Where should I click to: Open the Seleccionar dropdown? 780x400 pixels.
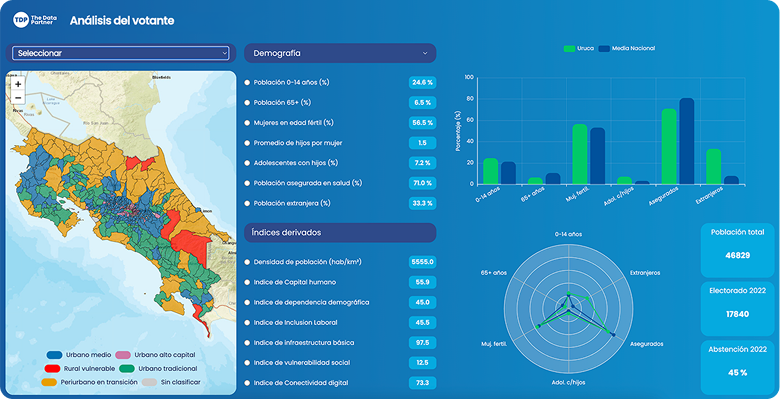pyautogui.click(x=121, y=53)
